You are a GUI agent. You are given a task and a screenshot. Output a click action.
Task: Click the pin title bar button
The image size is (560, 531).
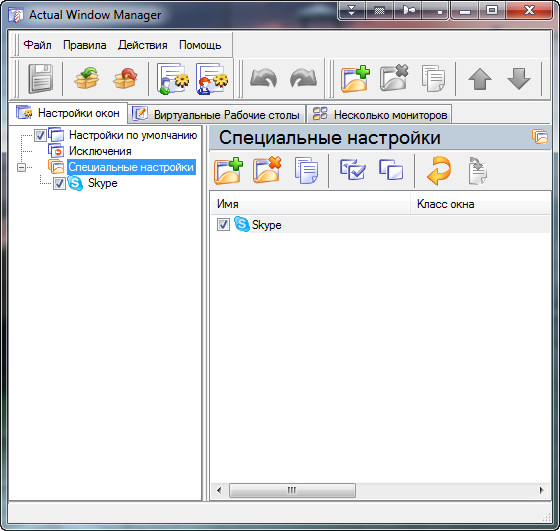click(x=408, y=10)
